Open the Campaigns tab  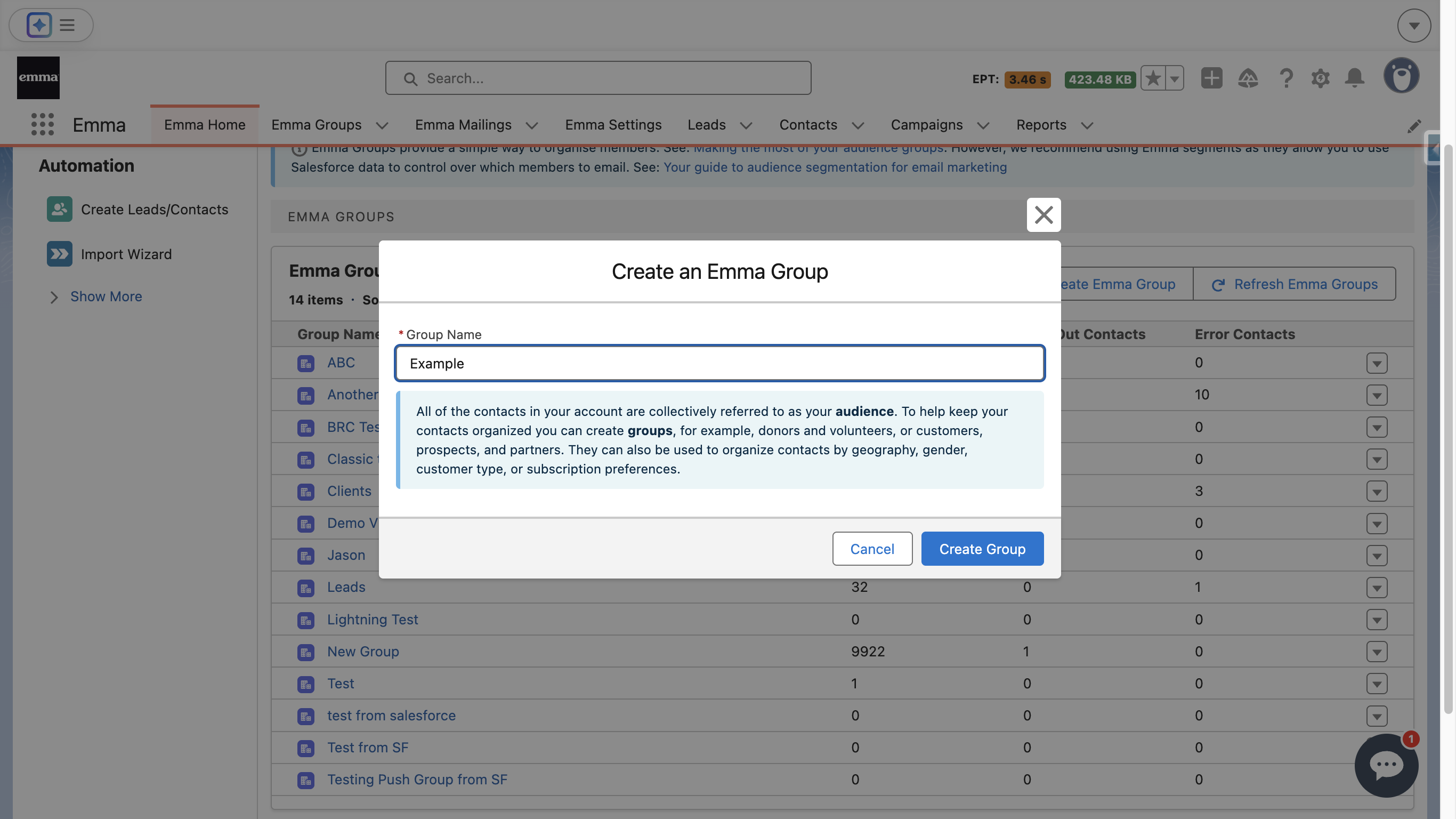tap(926, 124)
